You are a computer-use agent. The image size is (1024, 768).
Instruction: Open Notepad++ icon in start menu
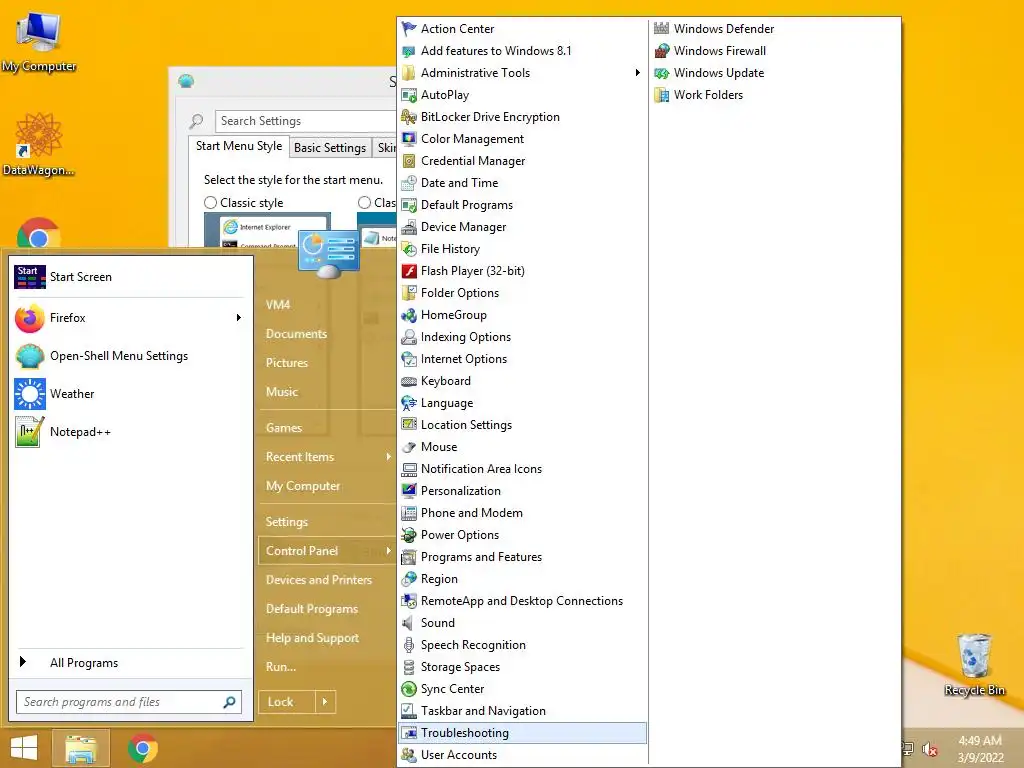30,432
